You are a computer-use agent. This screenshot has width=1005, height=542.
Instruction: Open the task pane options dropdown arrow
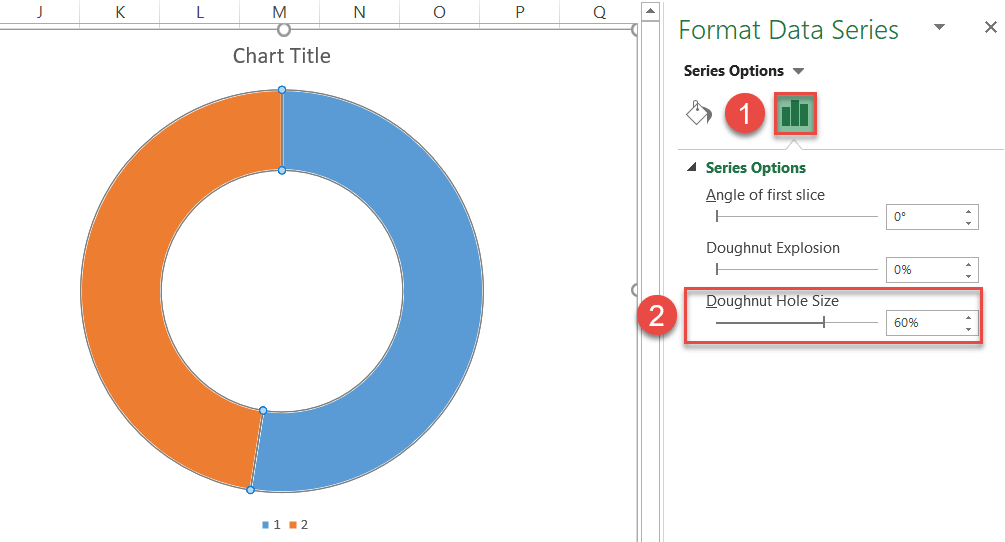coord(940,27)
